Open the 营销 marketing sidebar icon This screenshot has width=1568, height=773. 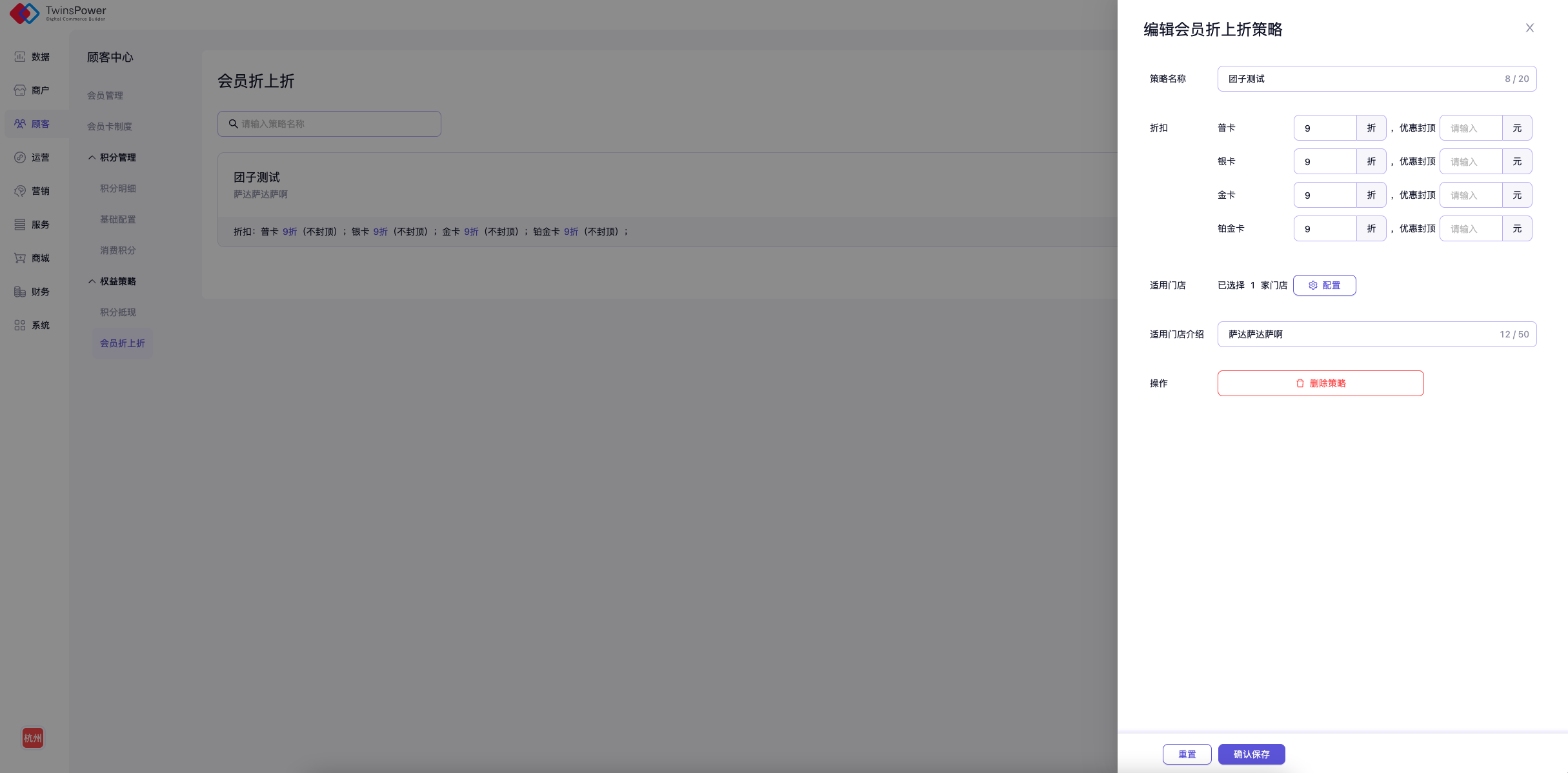(20, 191)
